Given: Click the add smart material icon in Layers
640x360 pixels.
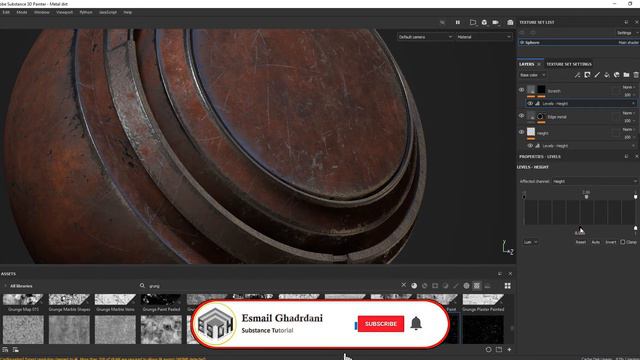Looking at the screenshot, I should [x=616, y=75].
